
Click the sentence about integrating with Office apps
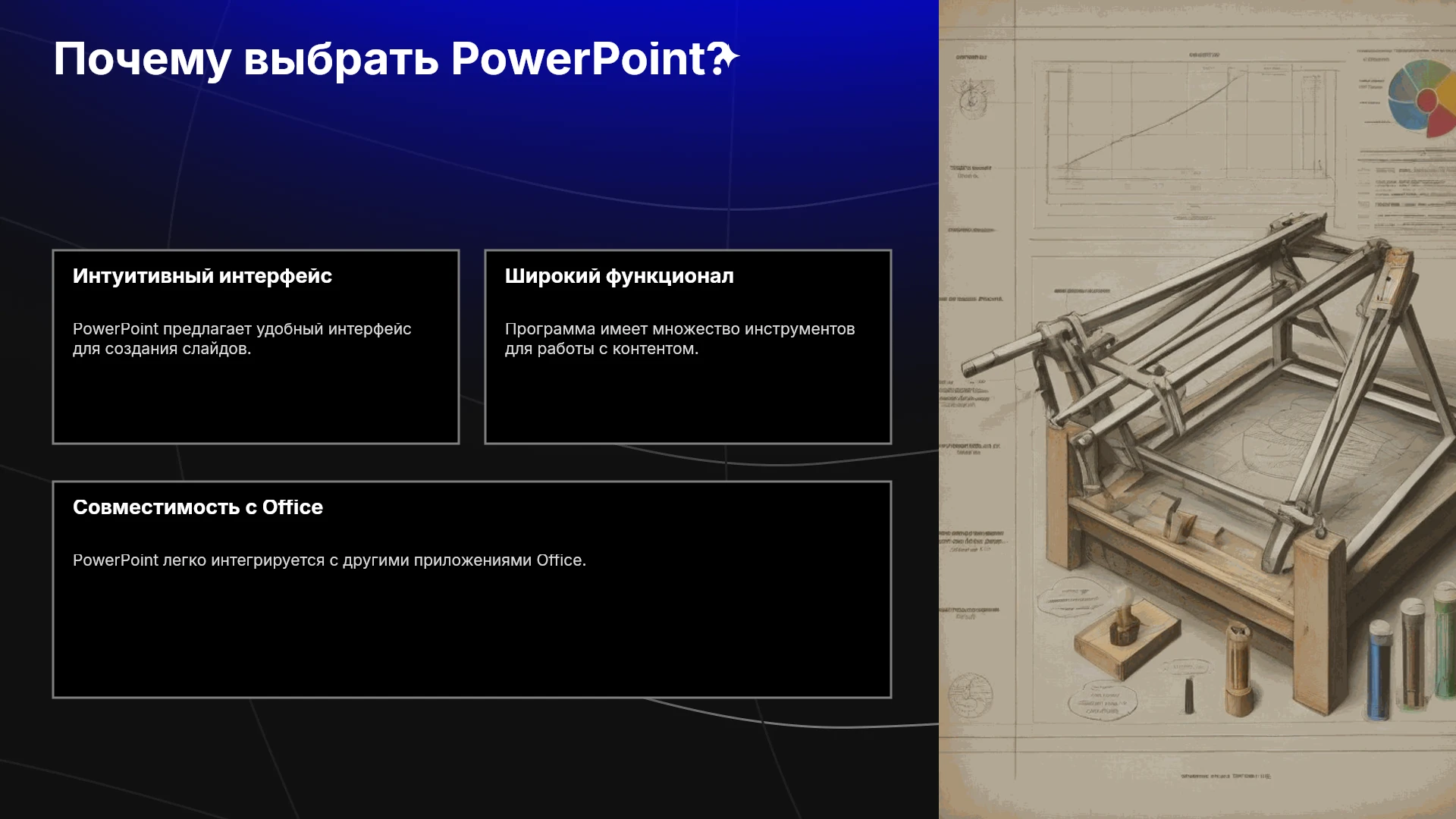coord(329,560)
